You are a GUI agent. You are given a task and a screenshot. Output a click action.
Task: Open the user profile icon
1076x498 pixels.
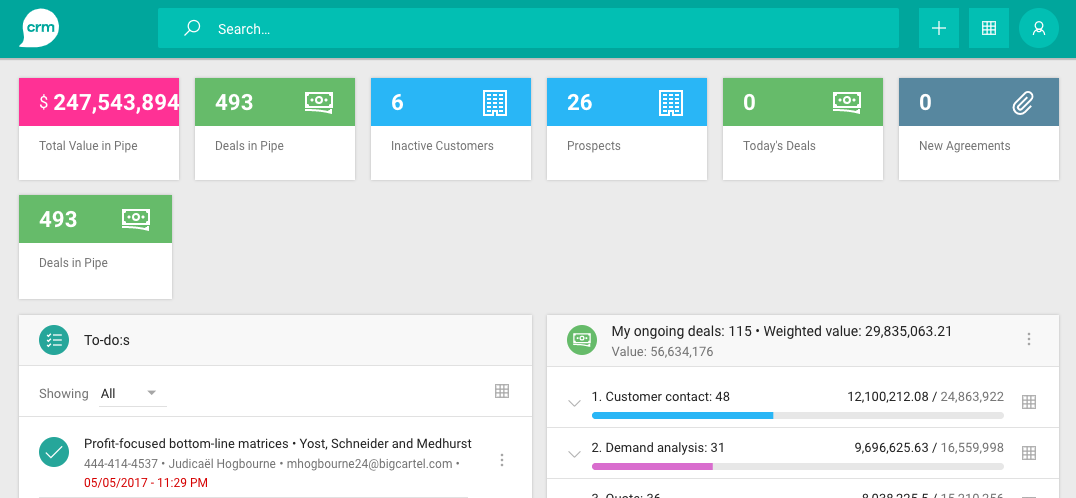coord(1038,28)
